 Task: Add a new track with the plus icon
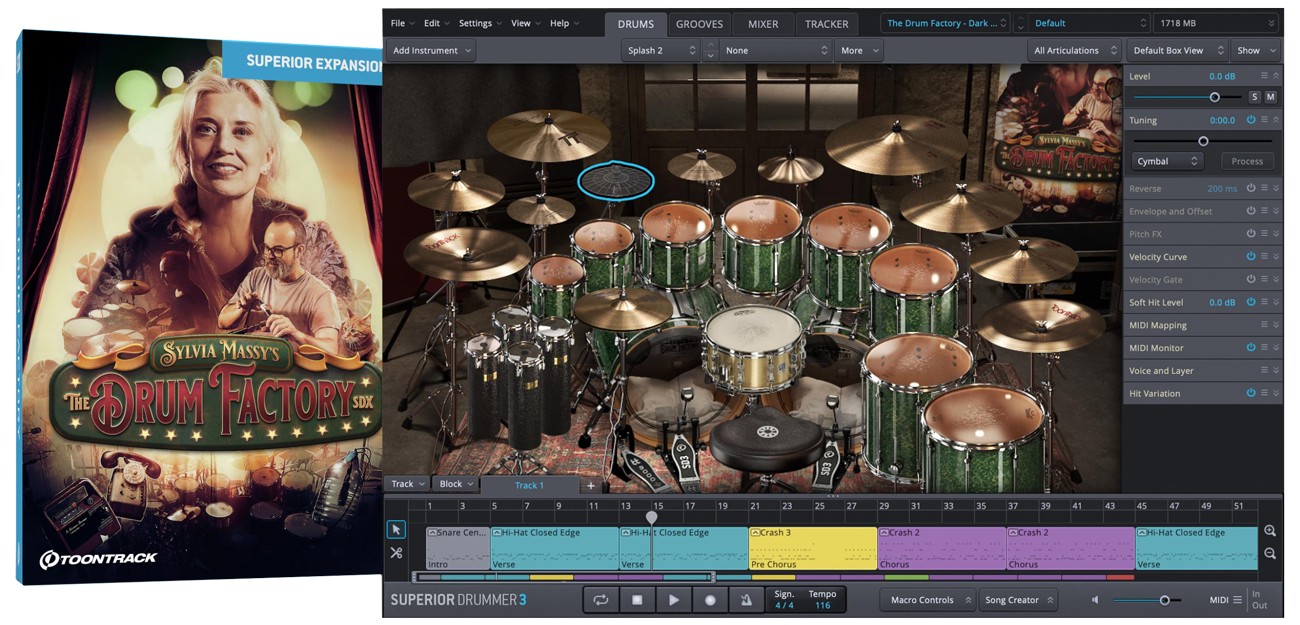[x=590, y=485]
